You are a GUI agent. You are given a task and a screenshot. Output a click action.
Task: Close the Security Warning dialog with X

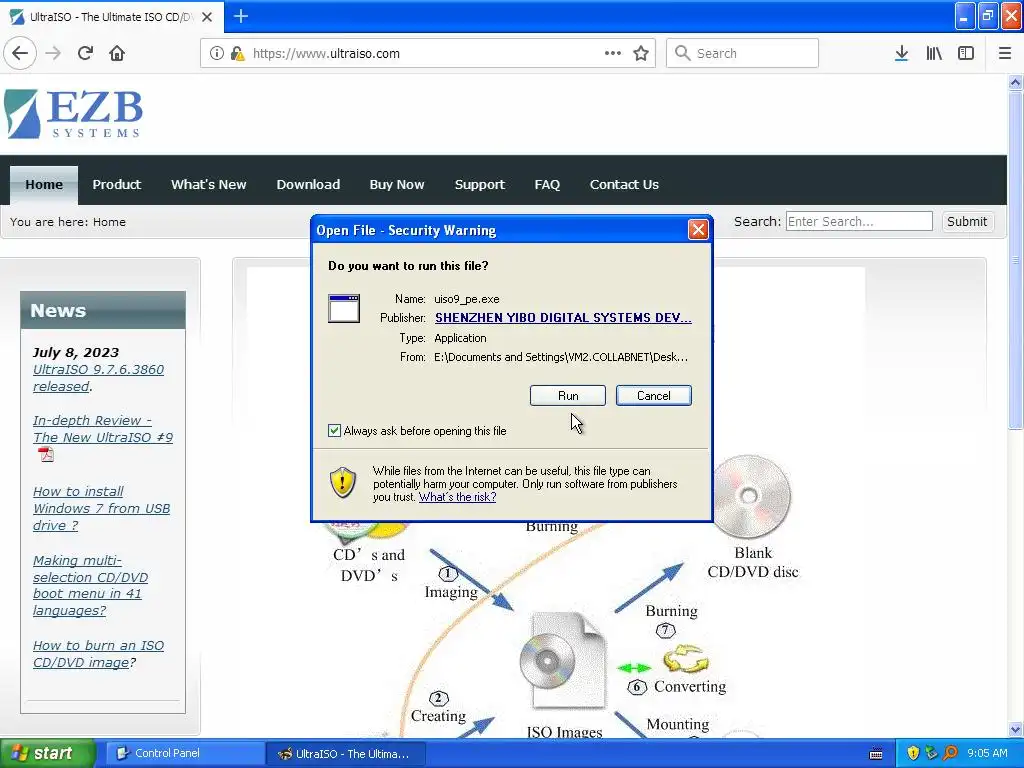(698, 229)
